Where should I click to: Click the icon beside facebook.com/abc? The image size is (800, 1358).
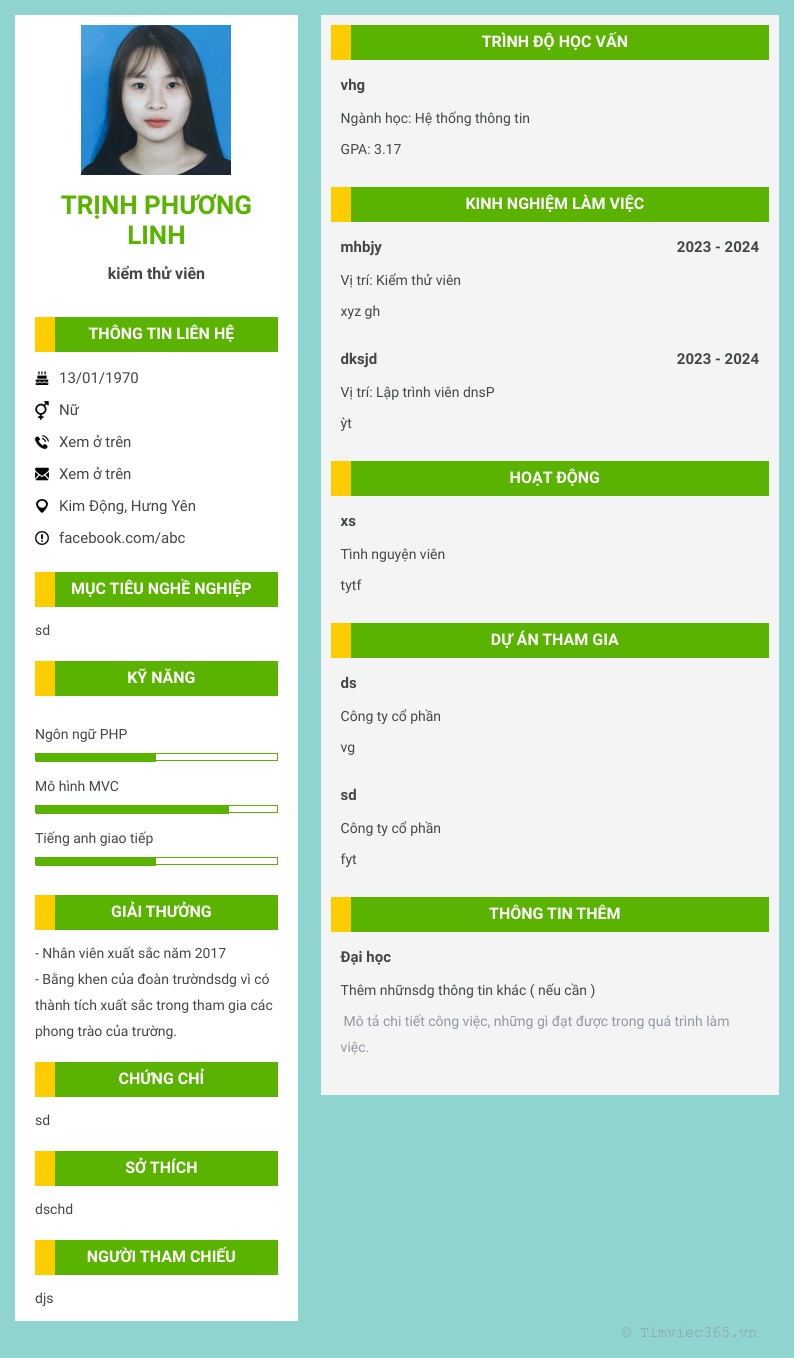tap(42, 538)
